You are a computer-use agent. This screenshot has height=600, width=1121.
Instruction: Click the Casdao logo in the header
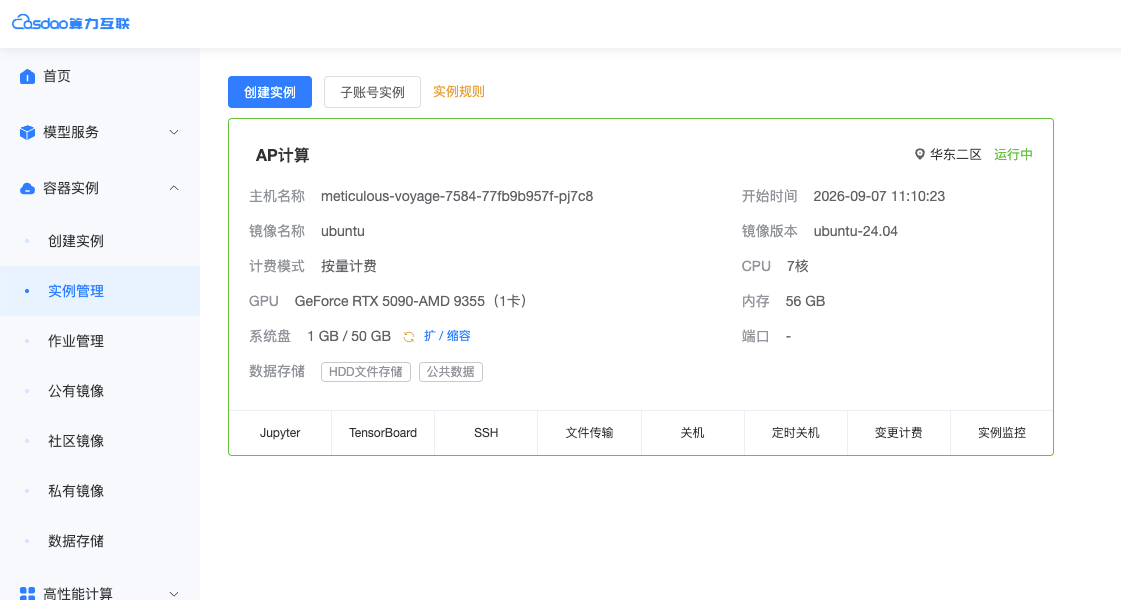pos(71,23)
